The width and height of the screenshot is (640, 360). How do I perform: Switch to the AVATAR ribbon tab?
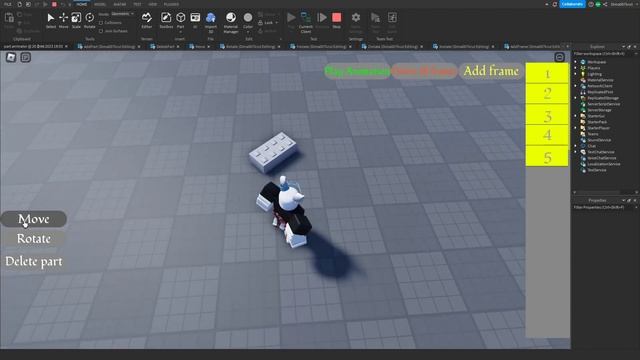pyautogui.click(x=120, y=4)
